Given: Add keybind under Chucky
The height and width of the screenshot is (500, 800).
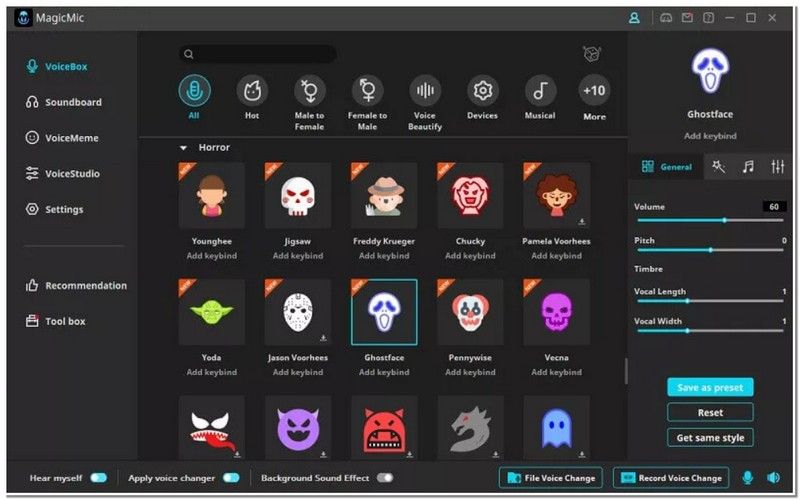Looking at the screenshot, I should (x=470, y=256).
